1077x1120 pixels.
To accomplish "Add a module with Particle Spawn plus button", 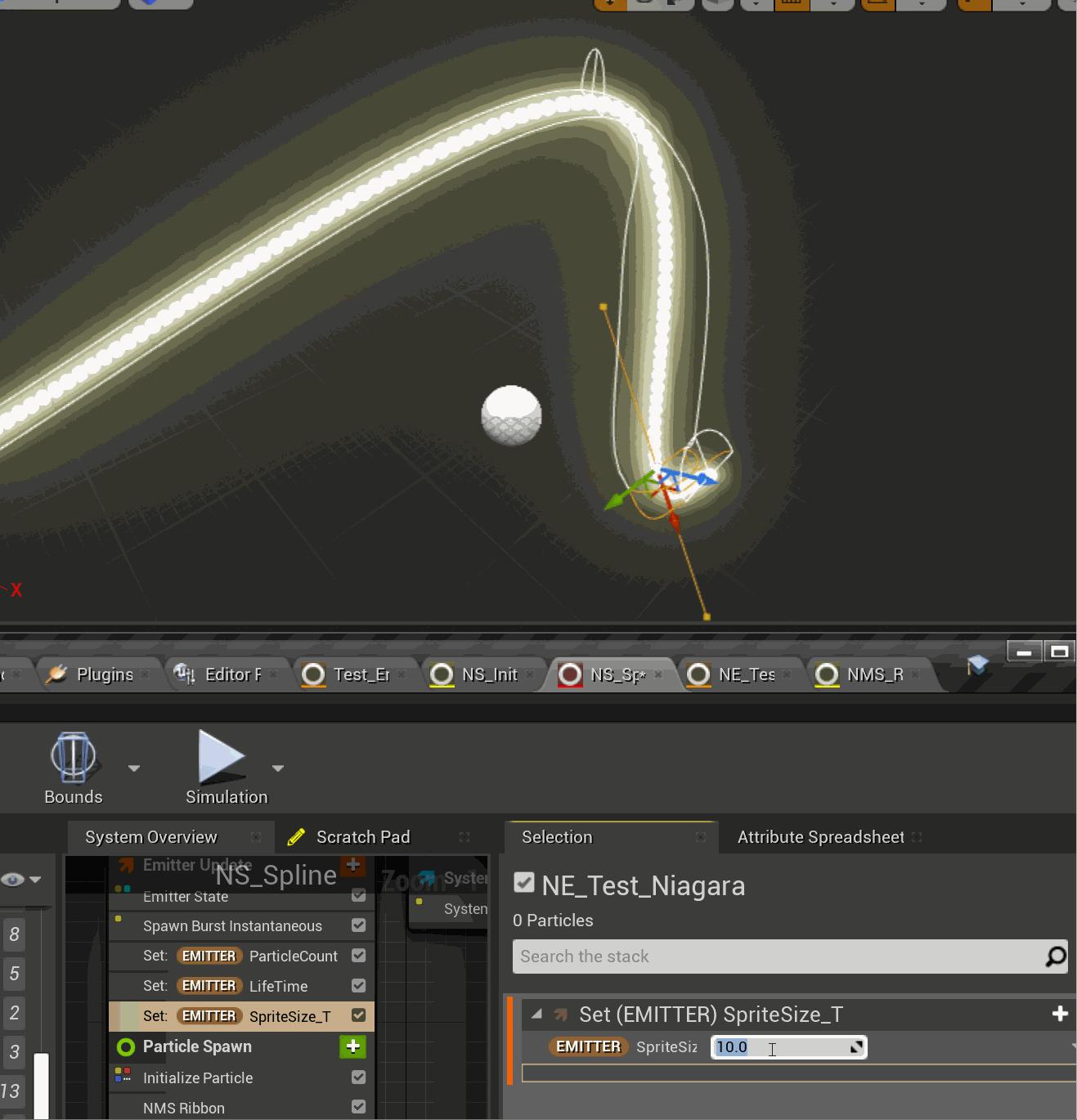I will point(352,1046).
